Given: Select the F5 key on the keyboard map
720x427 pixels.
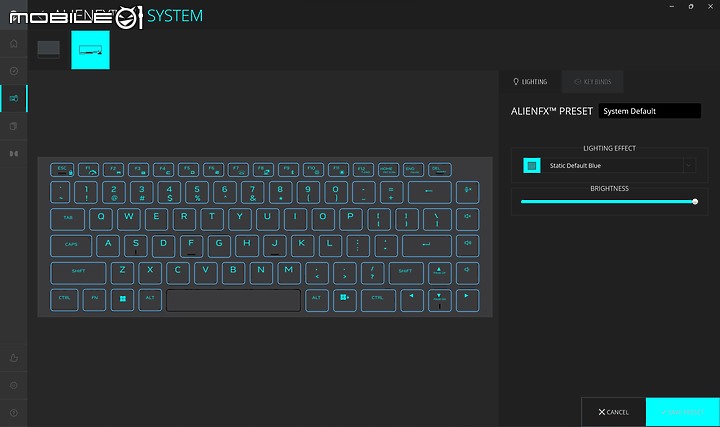Looking at the screenshot, I should pos(188,170).
